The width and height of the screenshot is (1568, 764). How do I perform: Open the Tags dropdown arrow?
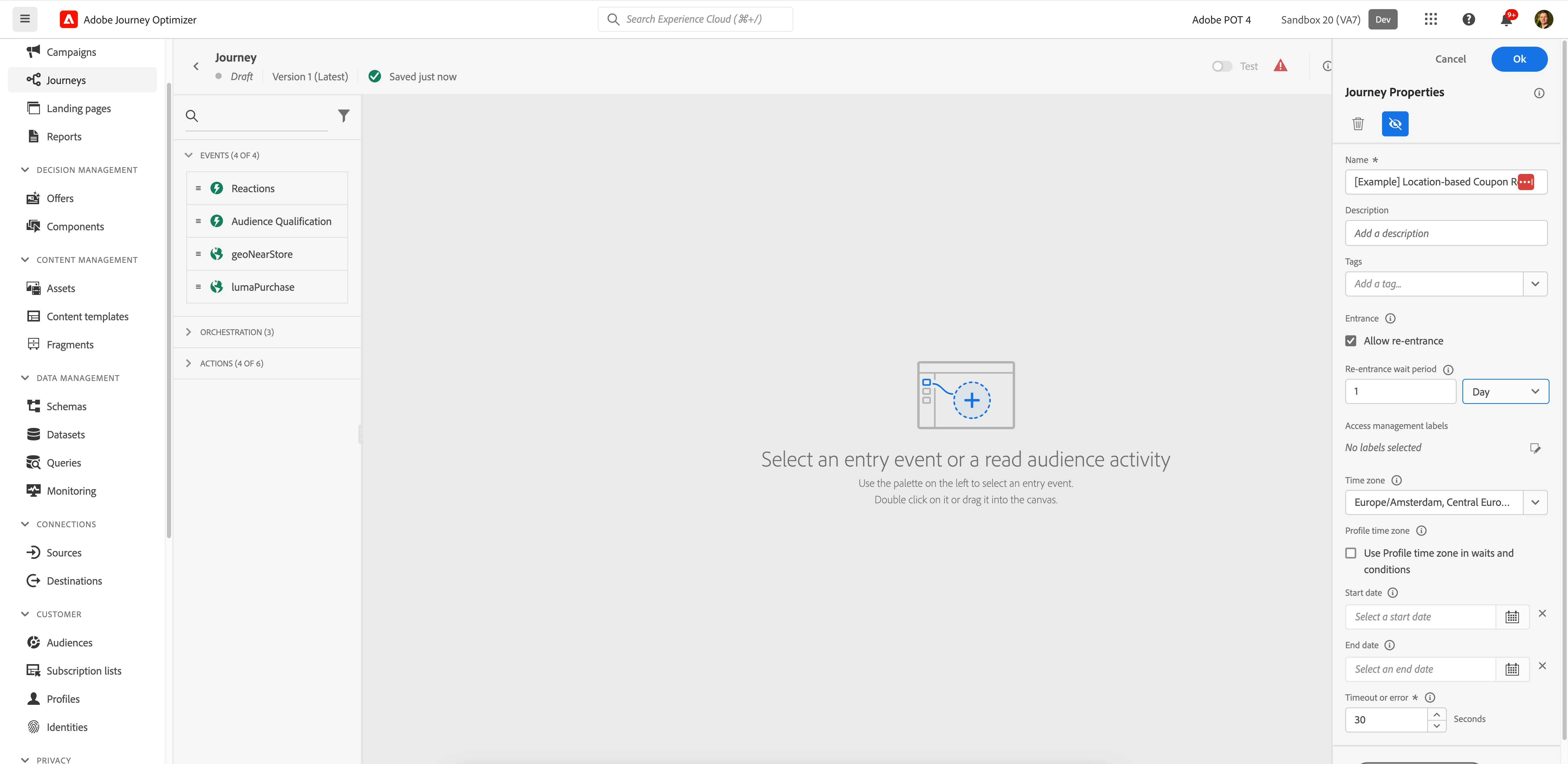(x=1535, y=284)
